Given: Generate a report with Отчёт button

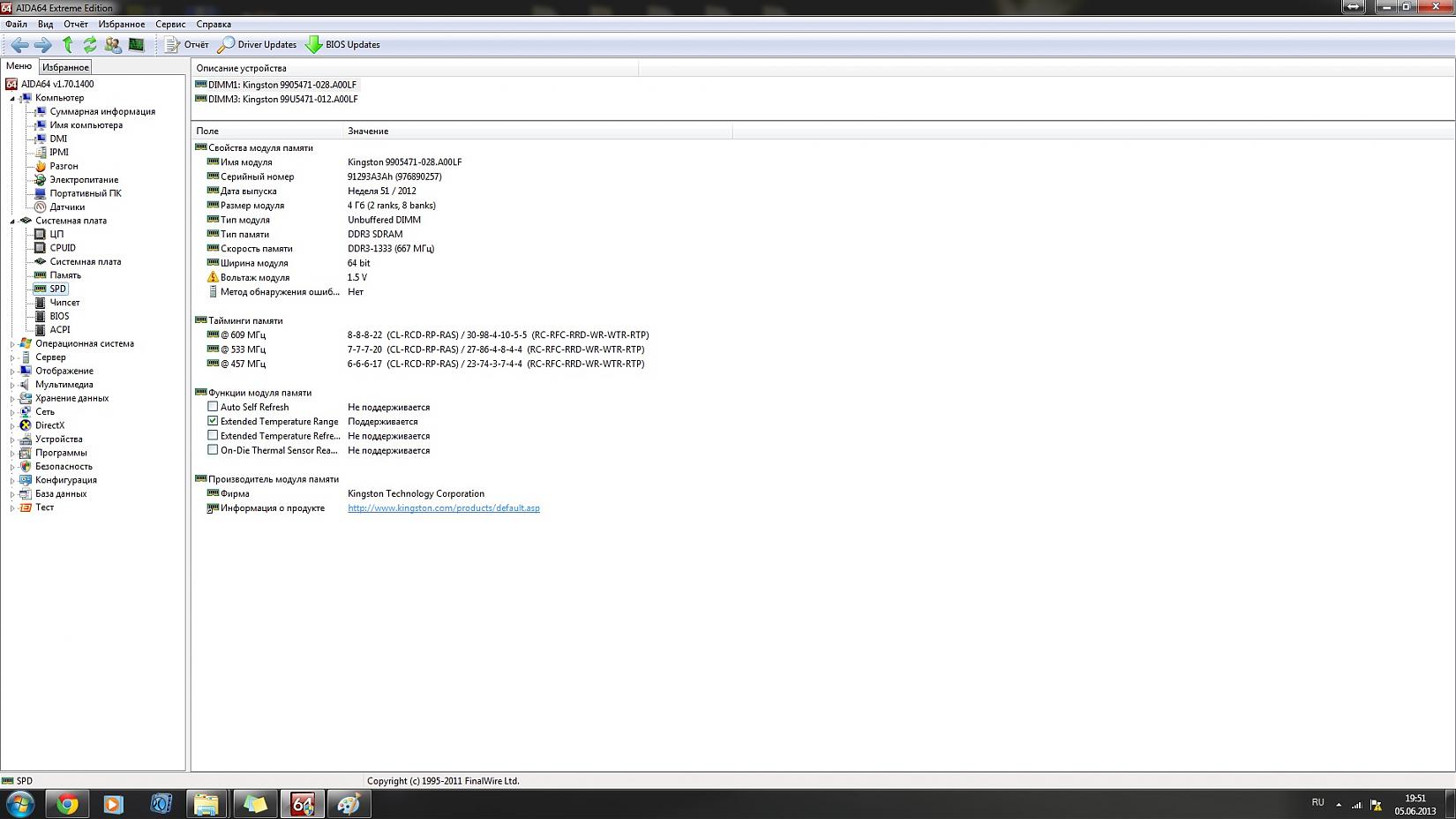Looking at the screenshot, I should pos(187,44).
